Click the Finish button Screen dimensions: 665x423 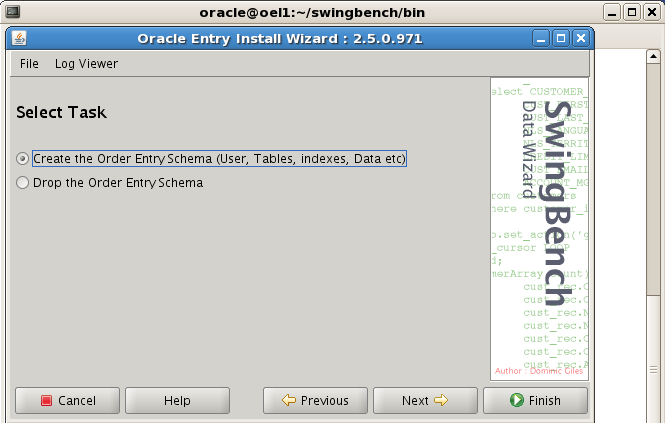pyautogui.click(x=535, y=401)
